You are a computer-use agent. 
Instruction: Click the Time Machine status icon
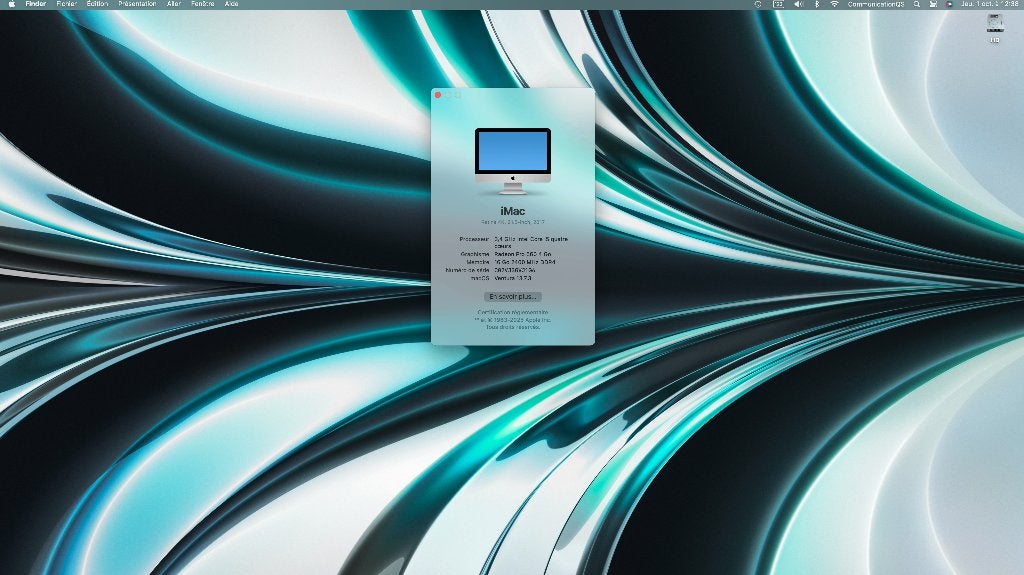(758, 4)
